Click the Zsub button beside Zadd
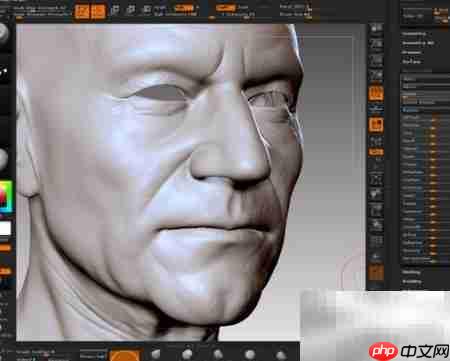 click(x=244, y=7)
